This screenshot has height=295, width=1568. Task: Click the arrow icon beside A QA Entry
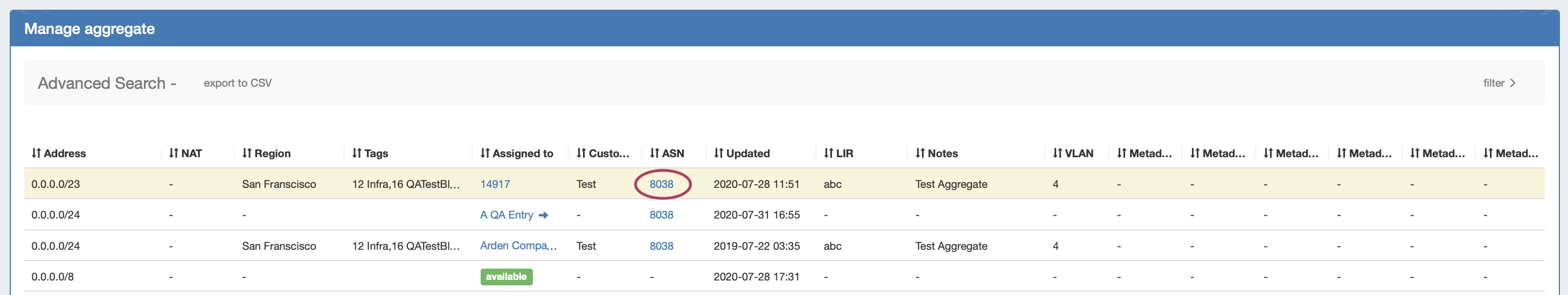[543, 215]
